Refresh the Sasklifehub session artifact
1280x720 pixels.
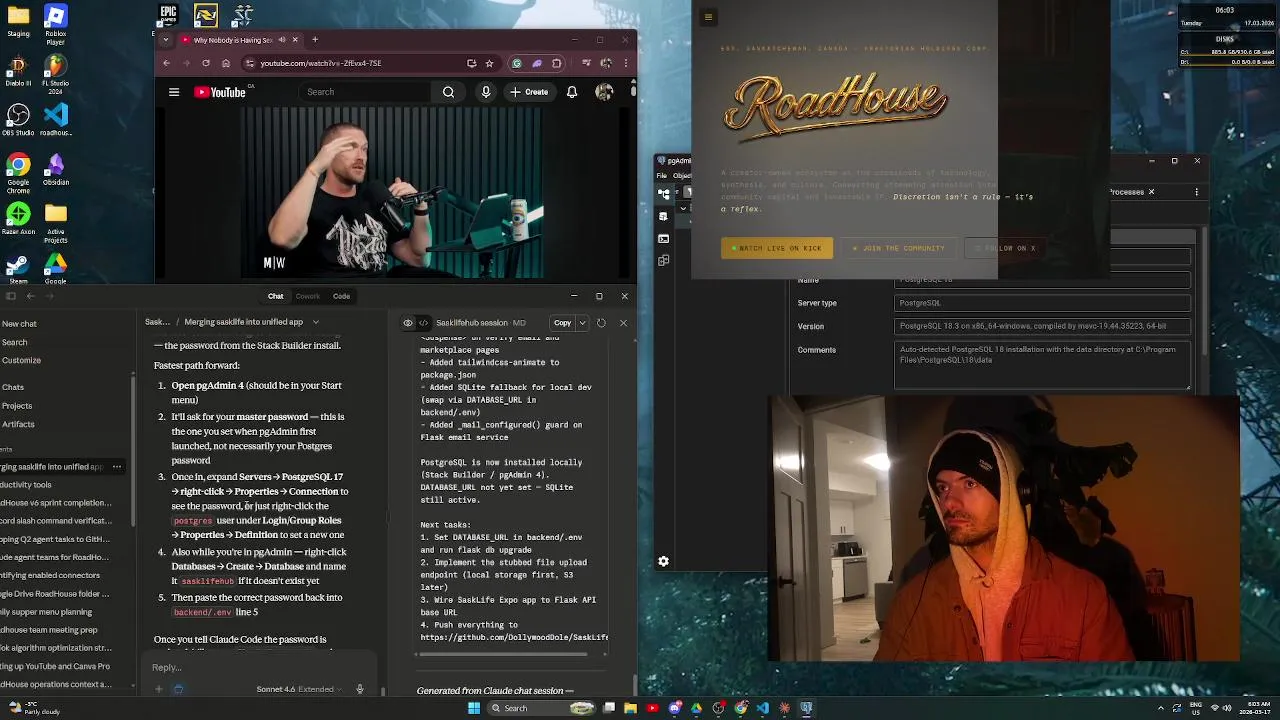click(601, 323)
